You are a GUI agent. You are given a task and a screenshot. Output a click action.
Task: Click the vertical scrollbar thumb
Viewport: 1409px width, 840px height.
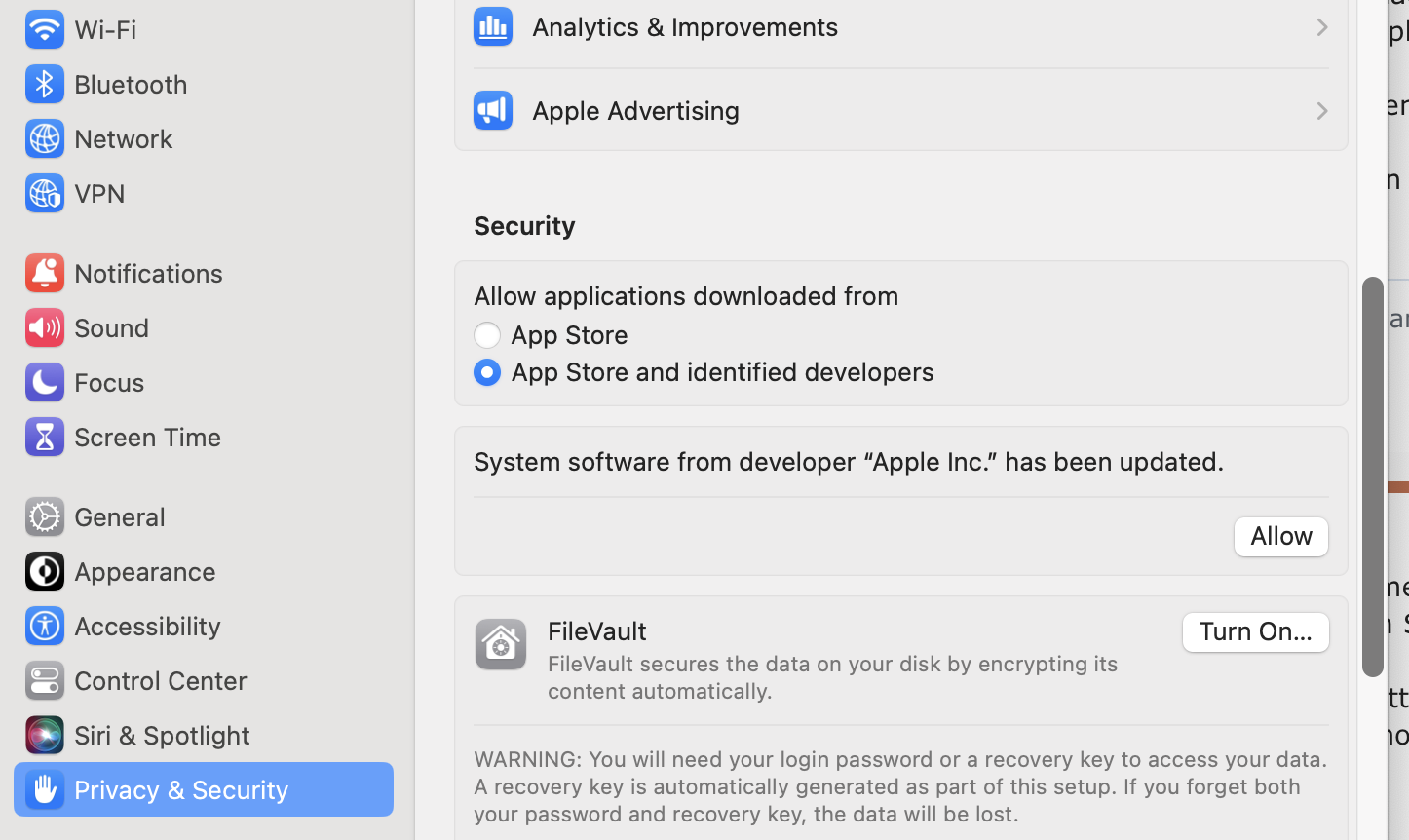click(1372, 477)
